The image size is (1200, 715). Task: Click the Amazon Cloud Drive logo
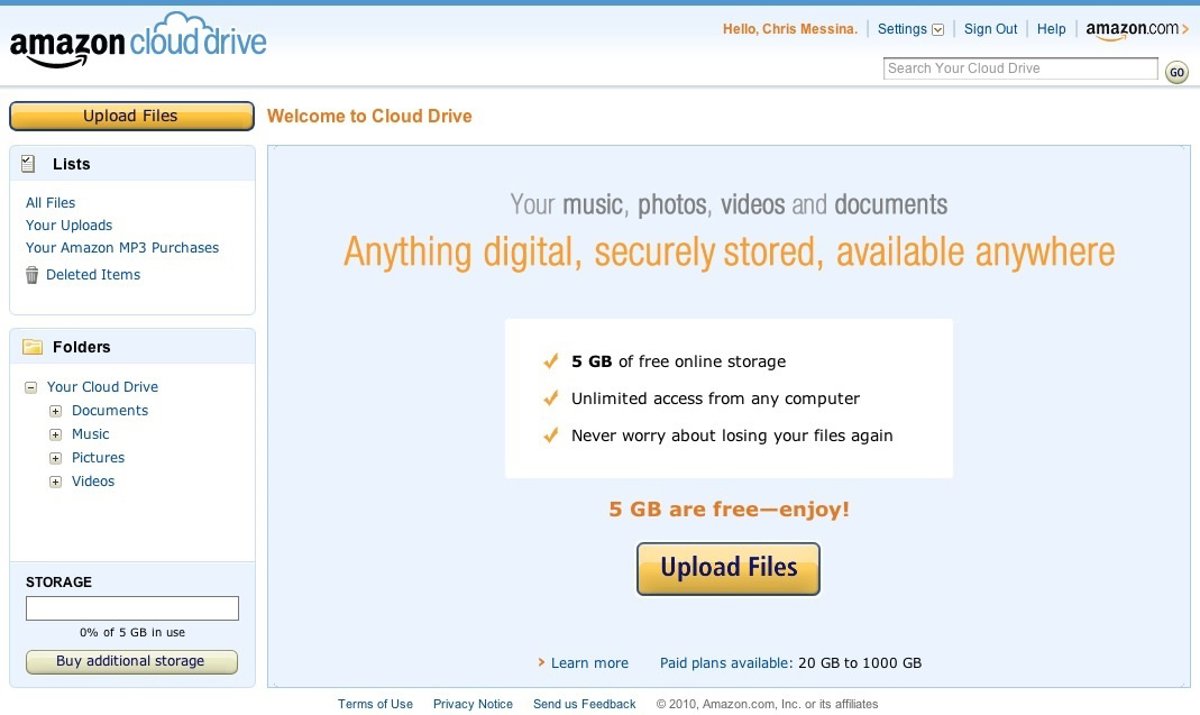(138, 42)
